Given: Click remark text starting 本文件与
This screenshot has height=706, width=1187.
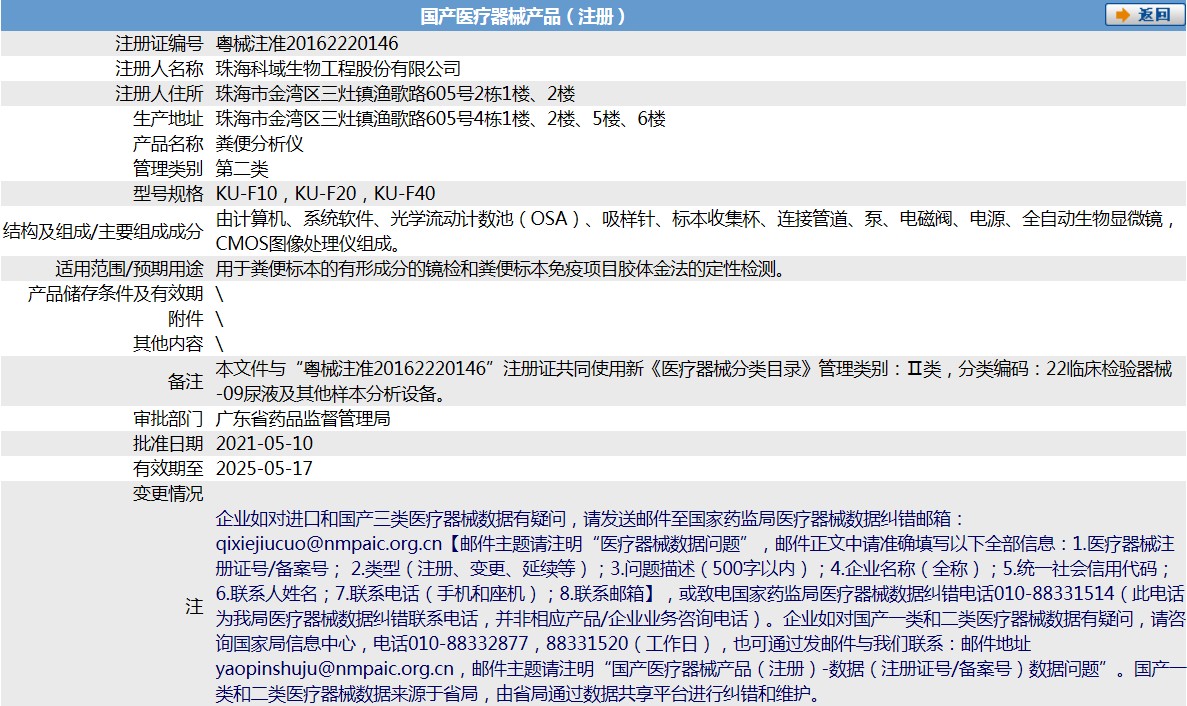Looking at the screenshot, I should [x=694, y=381].
